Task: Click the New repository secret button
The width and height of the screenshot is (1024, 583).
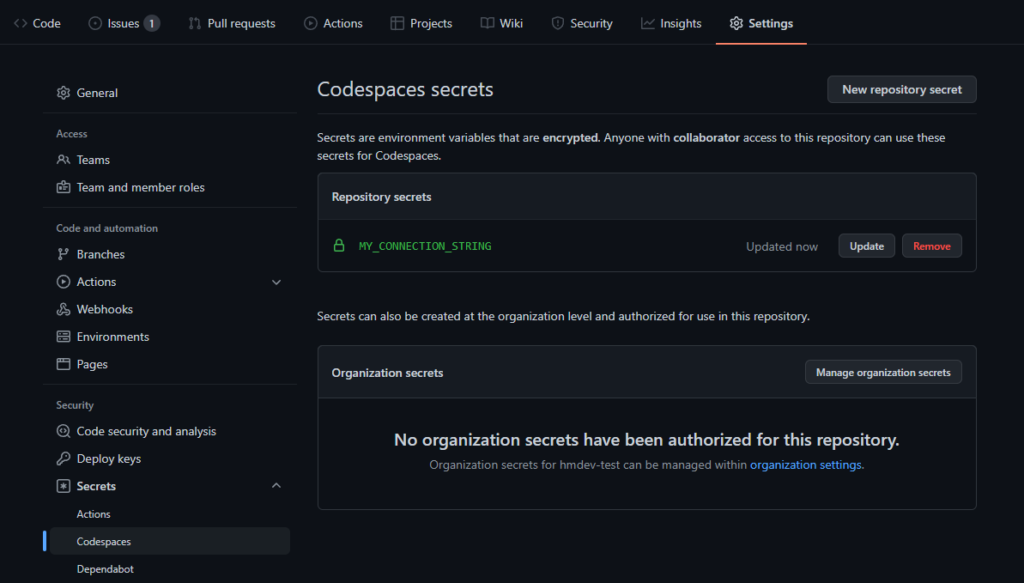Action: click(x=901, y=90)
